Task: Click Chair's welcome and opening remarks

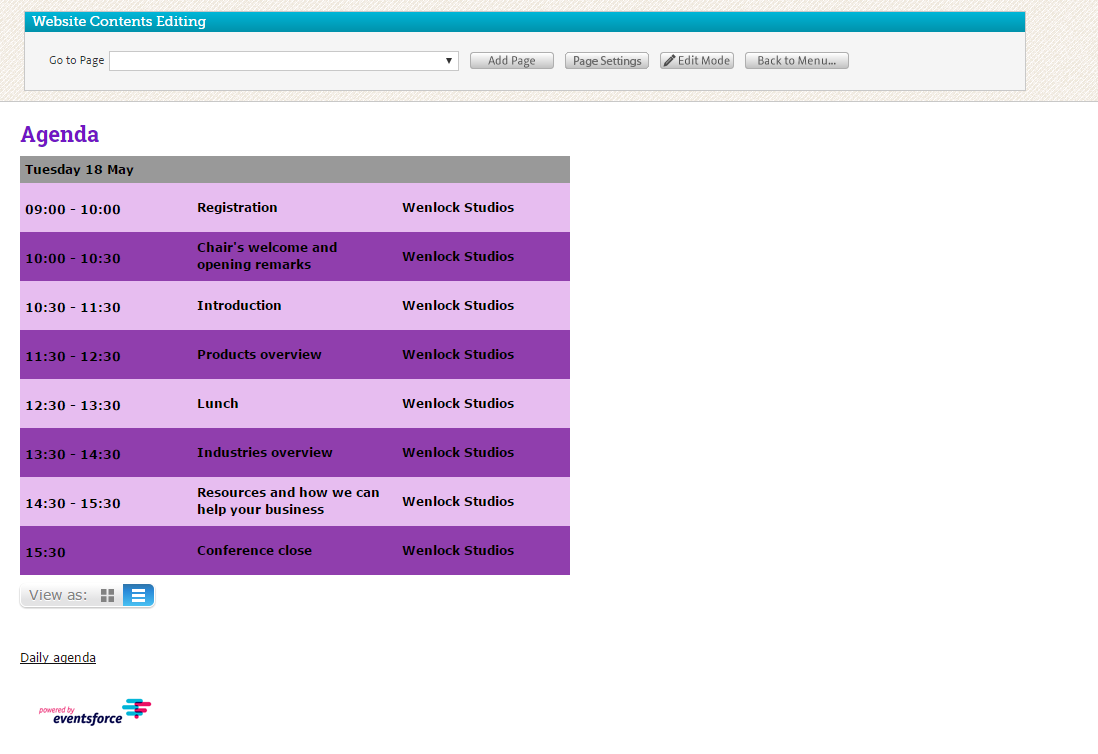Action: pyautogui.click(x=267, y=256)
